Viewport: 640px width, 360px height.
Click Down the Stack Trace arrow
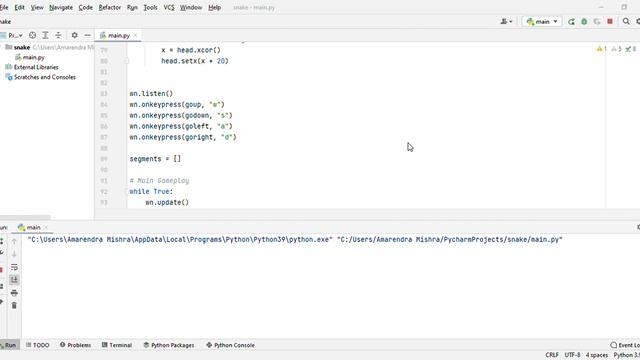(14, 254)
